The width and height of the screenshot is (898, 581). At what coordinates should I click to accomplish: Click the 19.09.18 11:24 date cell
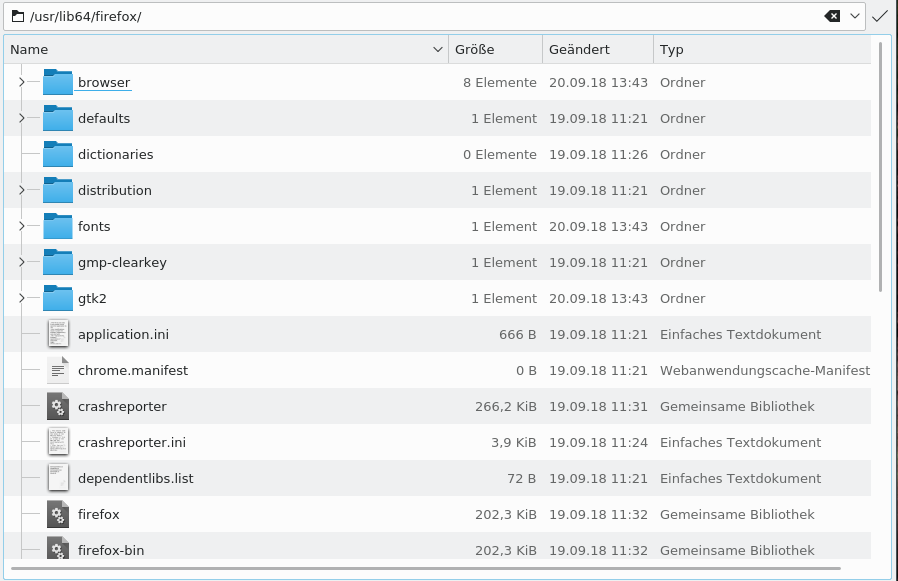click(x=598, y=442)
